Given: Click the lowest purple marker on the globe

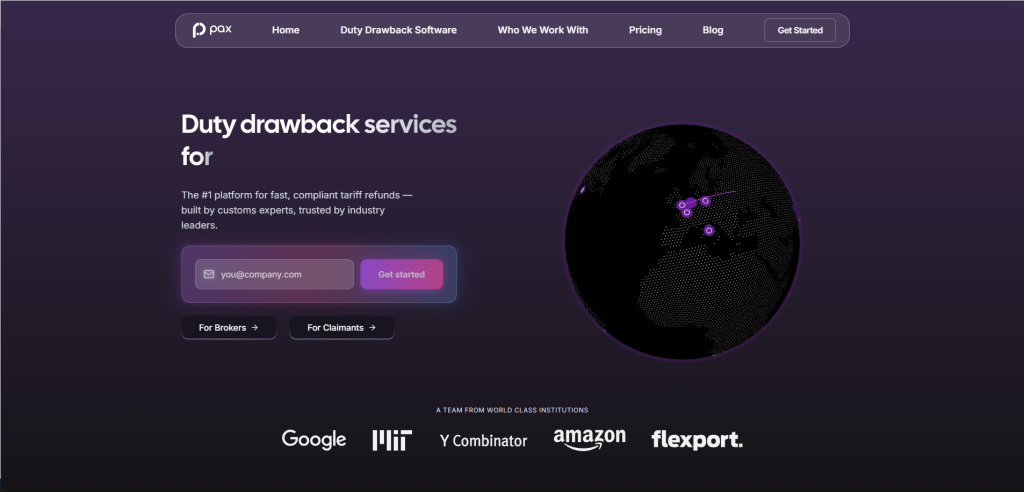Looking at the screenshot, I should tap(709, 231).
